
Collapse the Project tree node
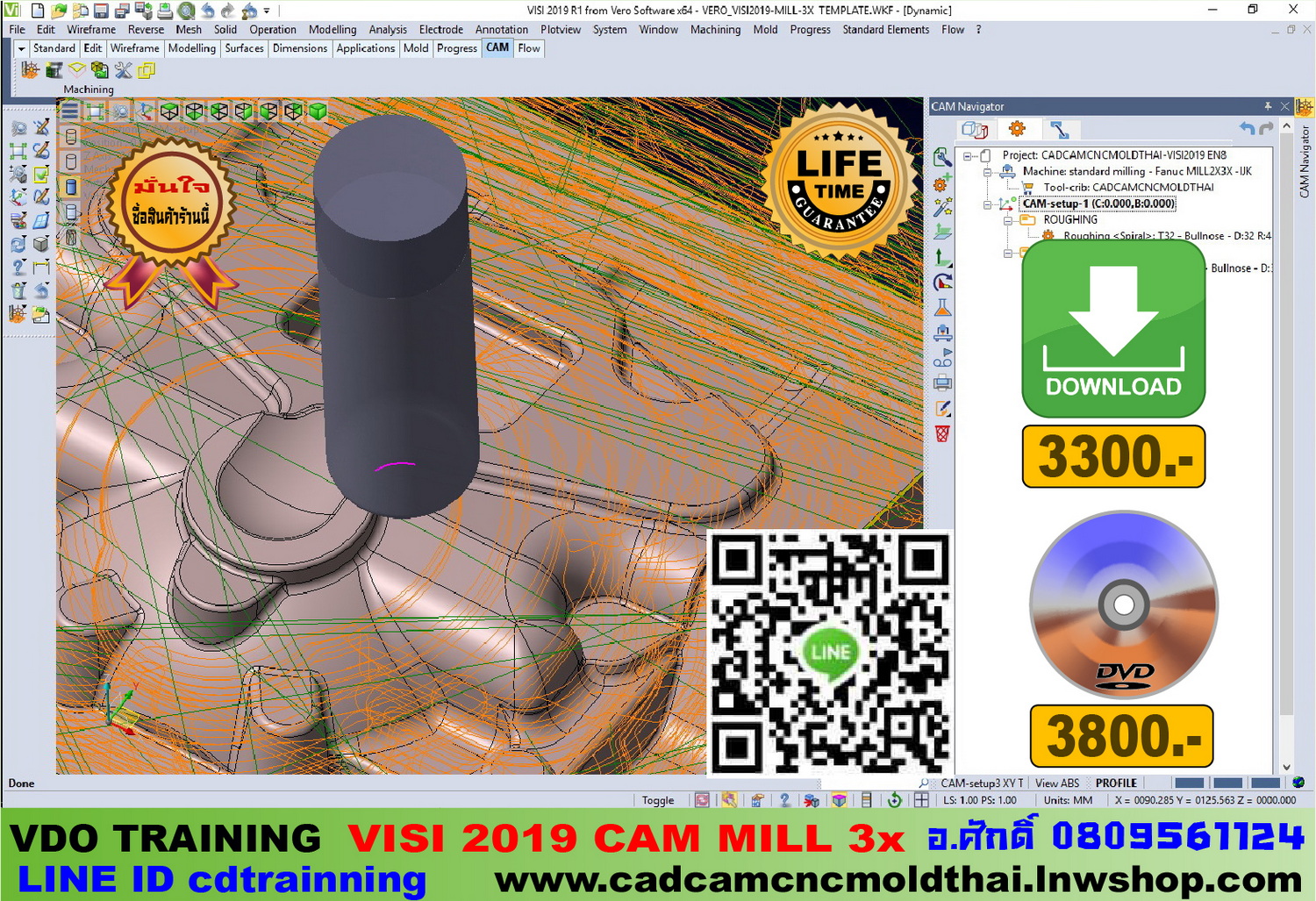968,156
